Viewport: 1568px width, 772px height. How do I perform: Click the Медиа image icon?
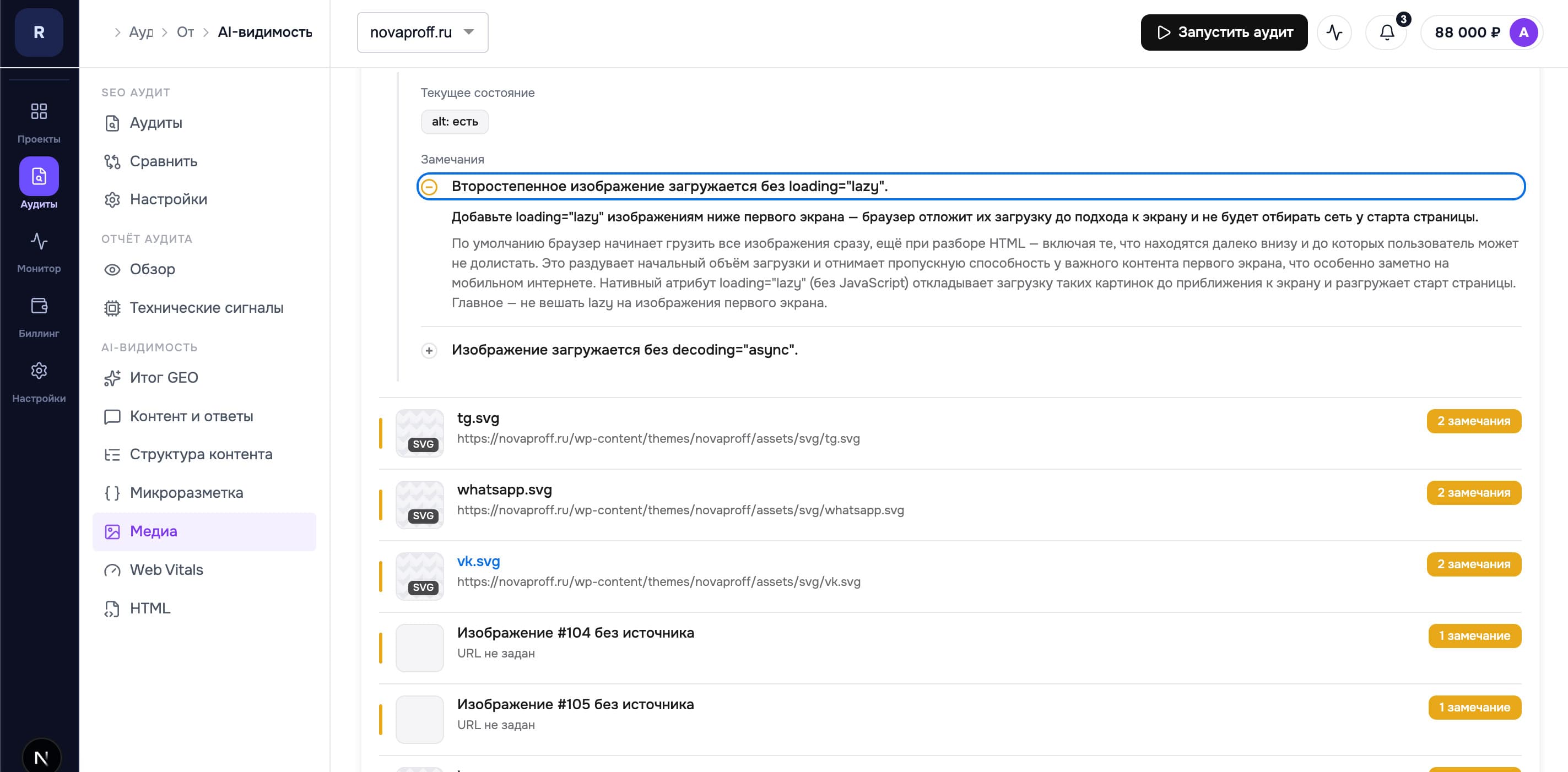(112, 532)
